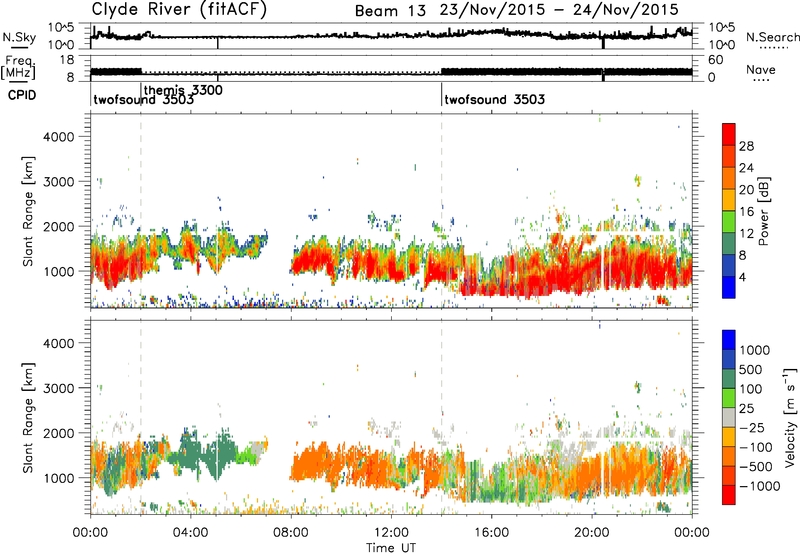The image size is (800, 554).
Task: Click the '16:00' time axis tick label
Action: point(491,533)
